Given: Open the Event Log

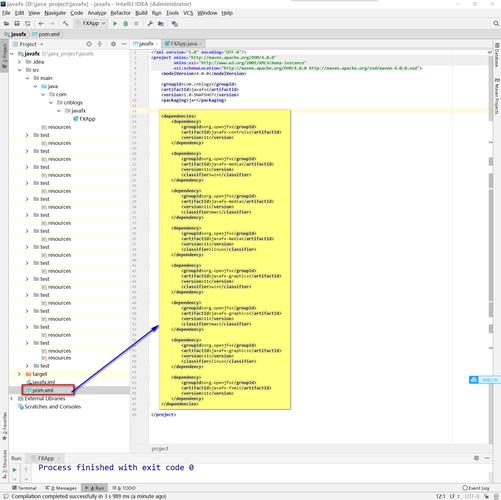Looking at the screenshot, I should click(x=476, y=488).
